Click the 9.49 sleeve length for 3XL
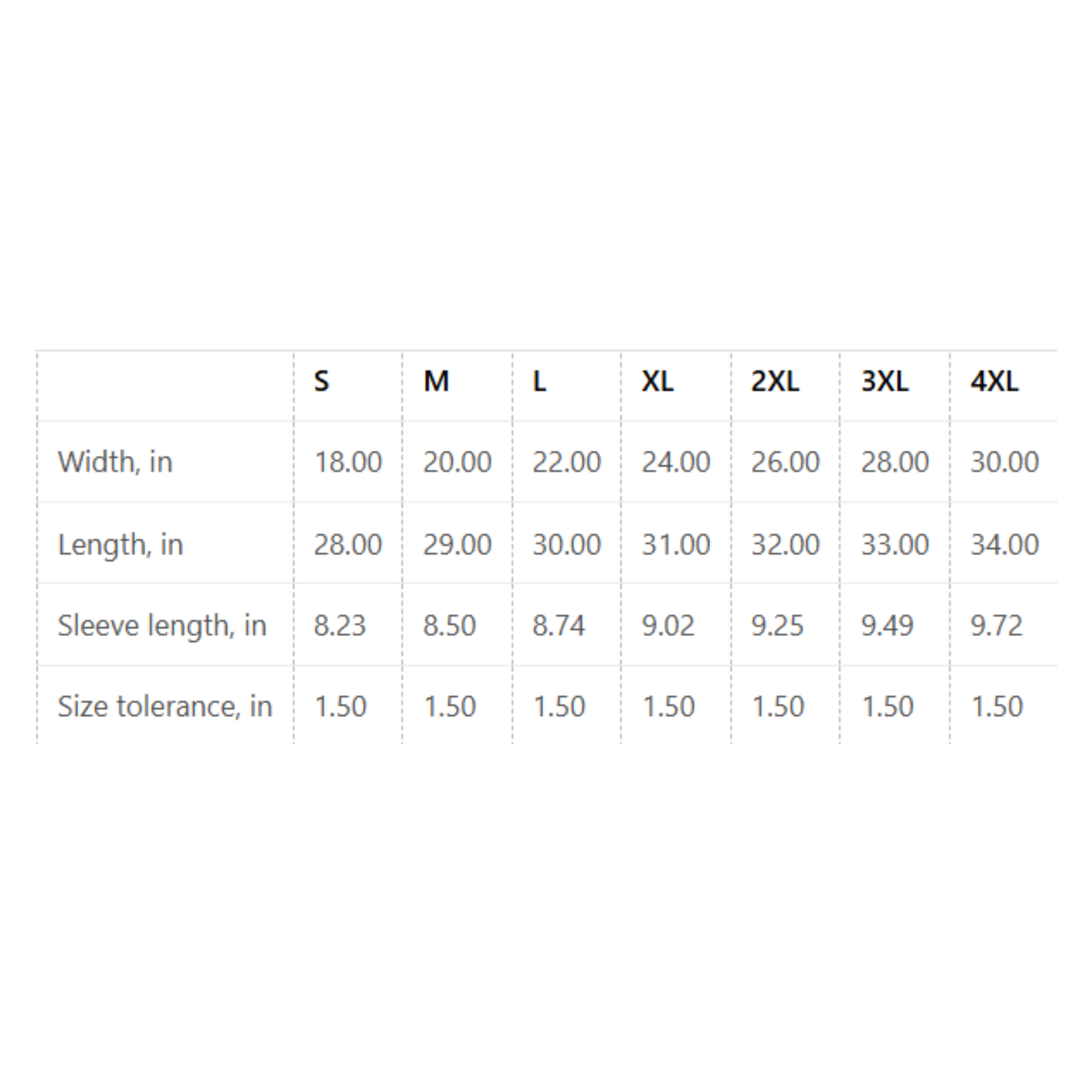Viewport: 1092px width, 1092px height. pyautogui.click(x=887, y=625)
